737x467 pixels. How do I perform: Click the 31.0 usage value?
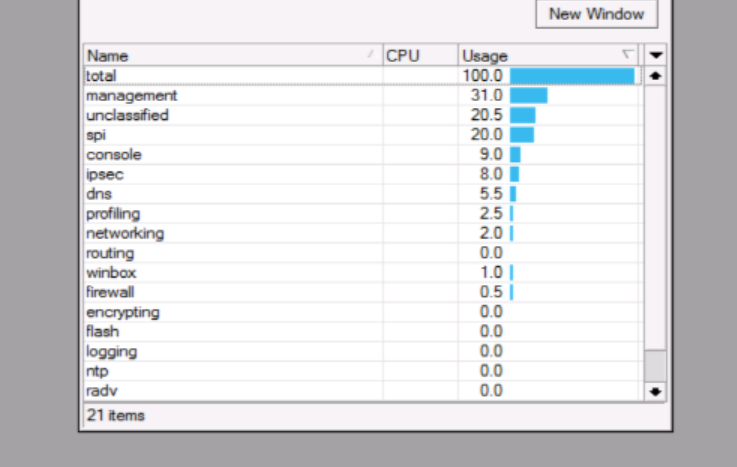coord(487,95)
